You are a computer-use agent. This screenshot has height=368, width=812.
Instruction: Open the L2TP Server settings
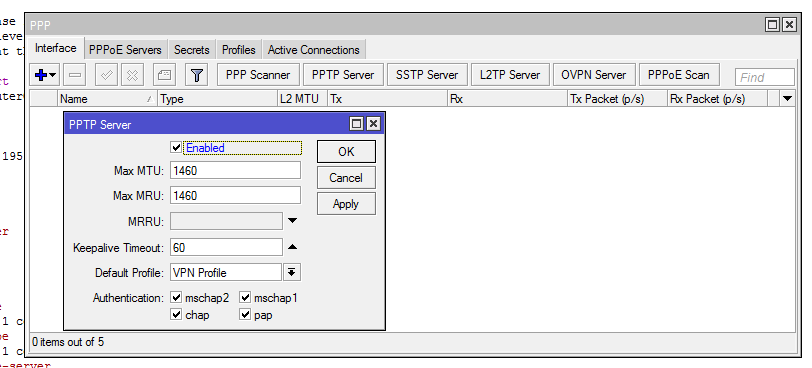tap(510, 75)
